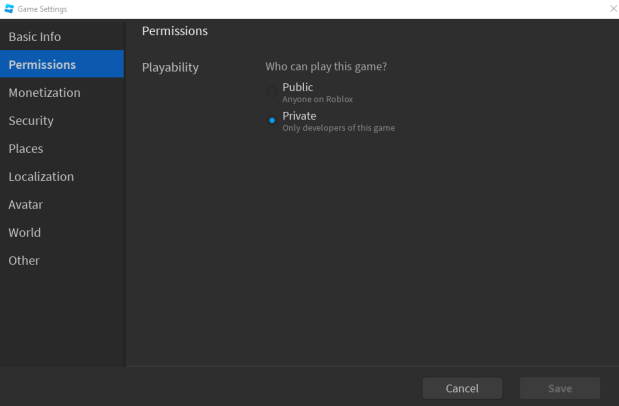Show the Avatar settings tab
The image size is (619, 406).
[x=62, y=205]
